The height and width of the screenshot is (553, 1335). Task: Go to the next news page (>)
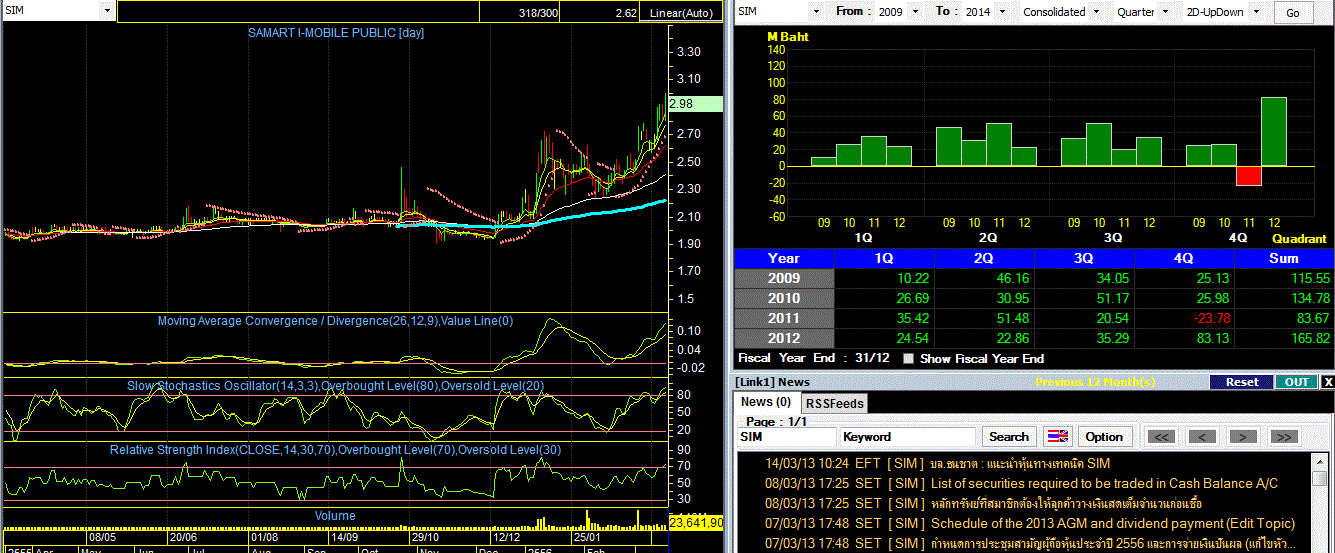1243,437
